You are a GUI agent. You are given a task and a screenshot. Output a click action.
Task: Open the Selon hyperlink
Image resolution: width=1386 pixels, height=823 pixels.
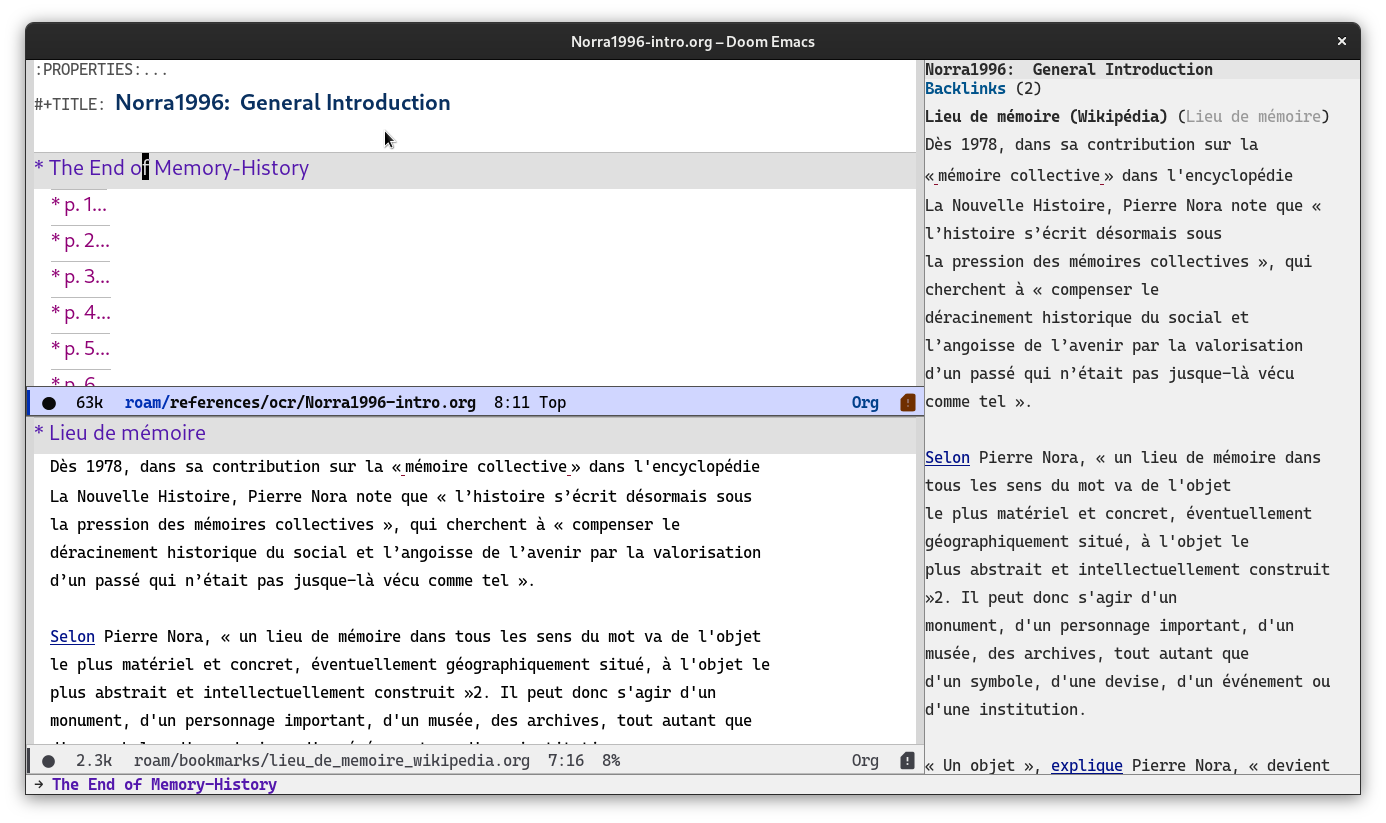pos(72,636)
